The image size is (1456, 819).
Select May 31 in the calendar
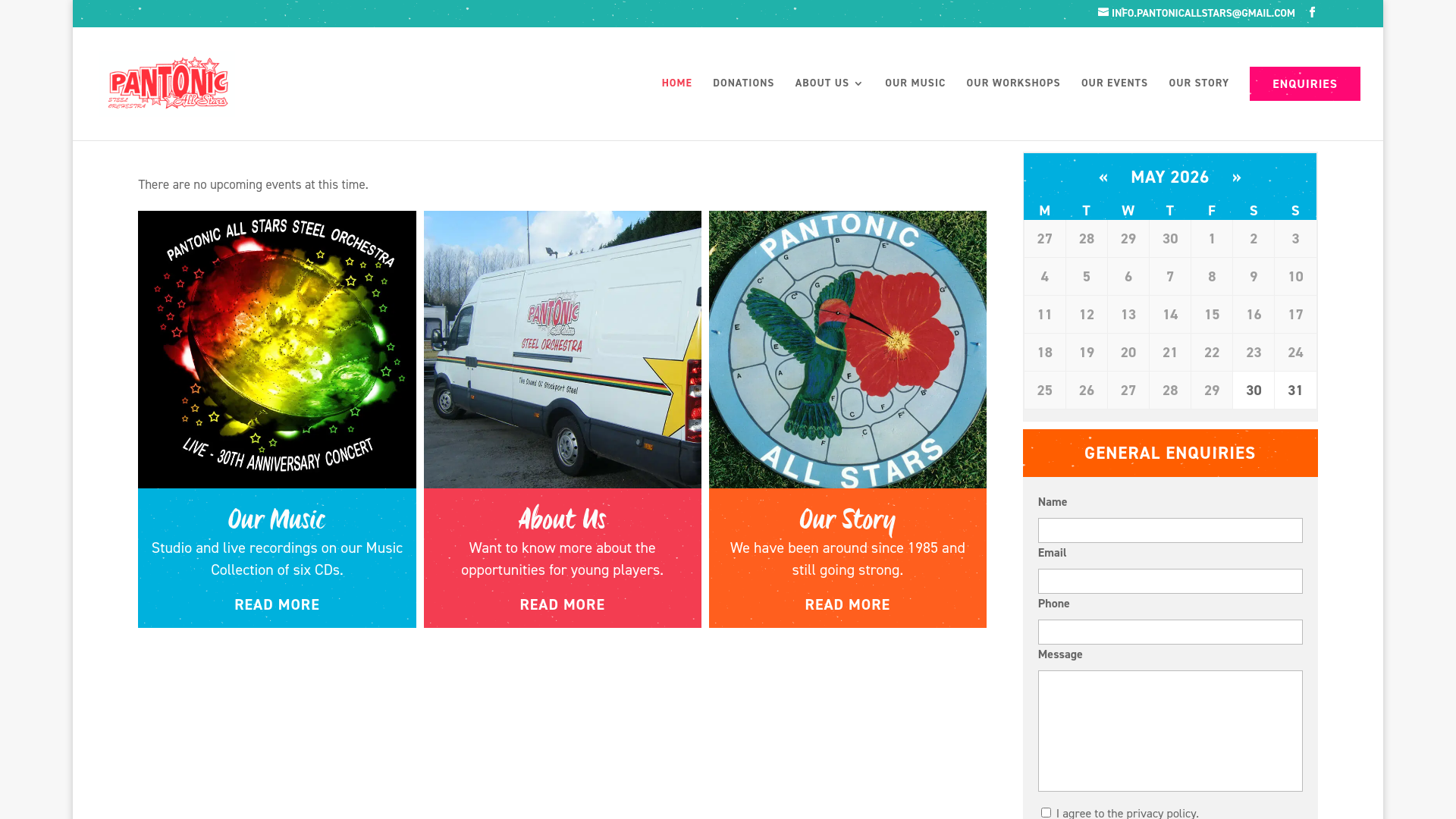(x=1295, y=391)
